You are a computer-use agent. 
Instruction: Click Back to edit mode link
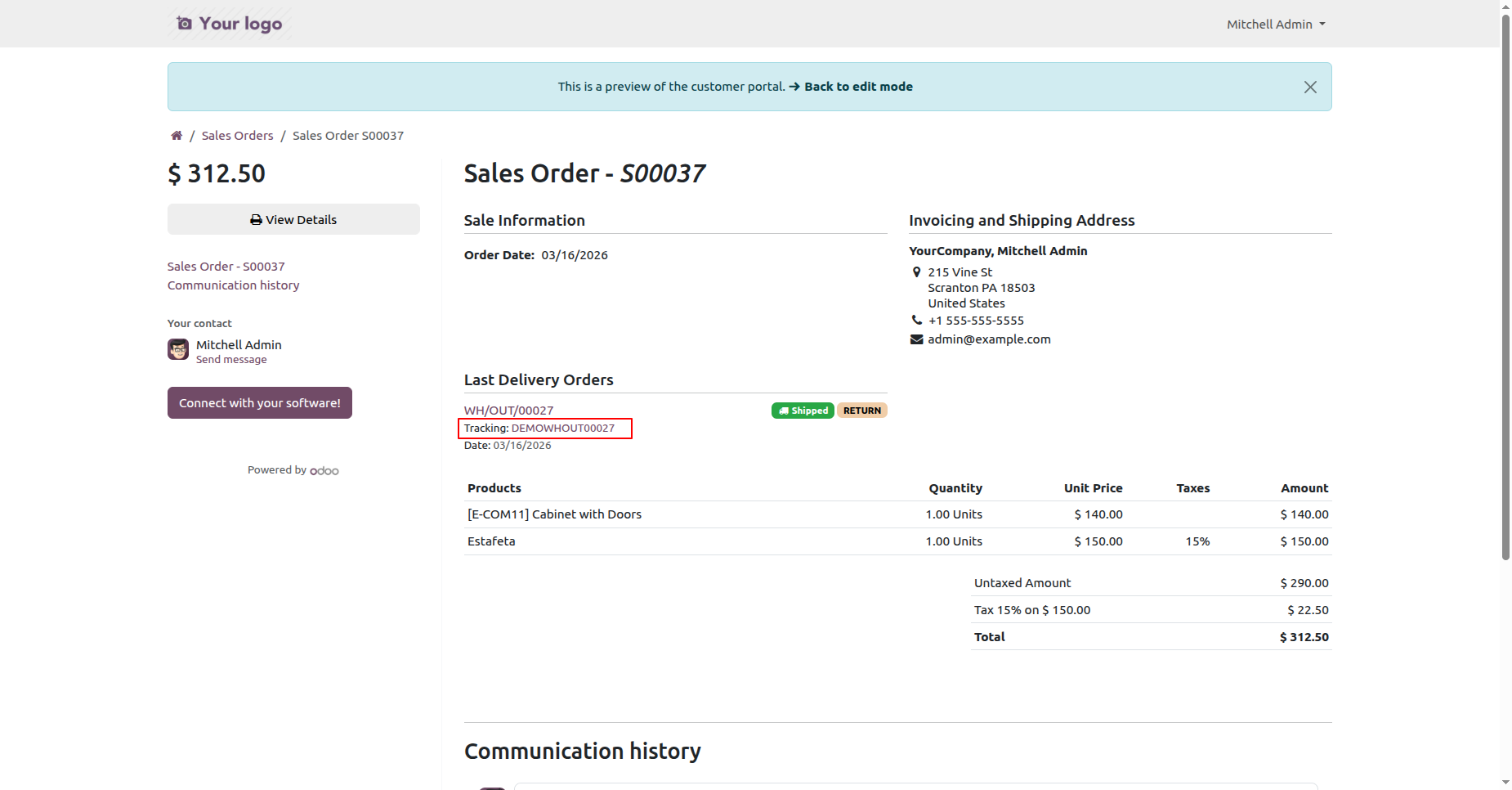coord(857,87)
